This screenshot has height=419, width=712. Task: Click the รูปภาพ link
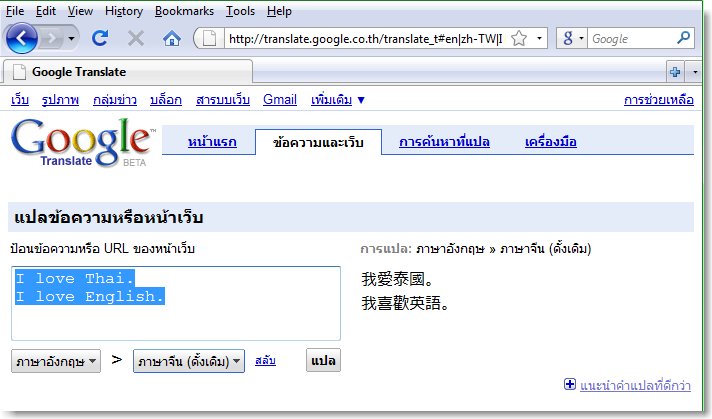click(60, 99)
